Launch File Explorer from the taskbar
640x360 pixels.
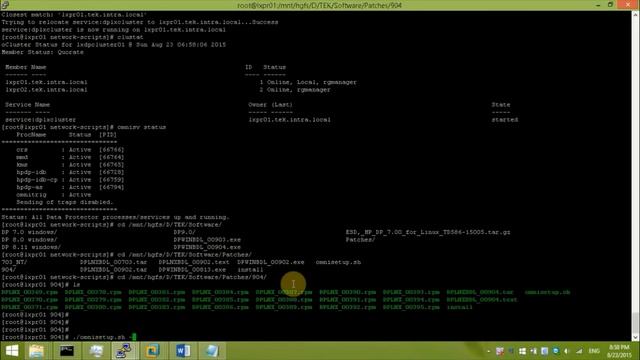36,351
